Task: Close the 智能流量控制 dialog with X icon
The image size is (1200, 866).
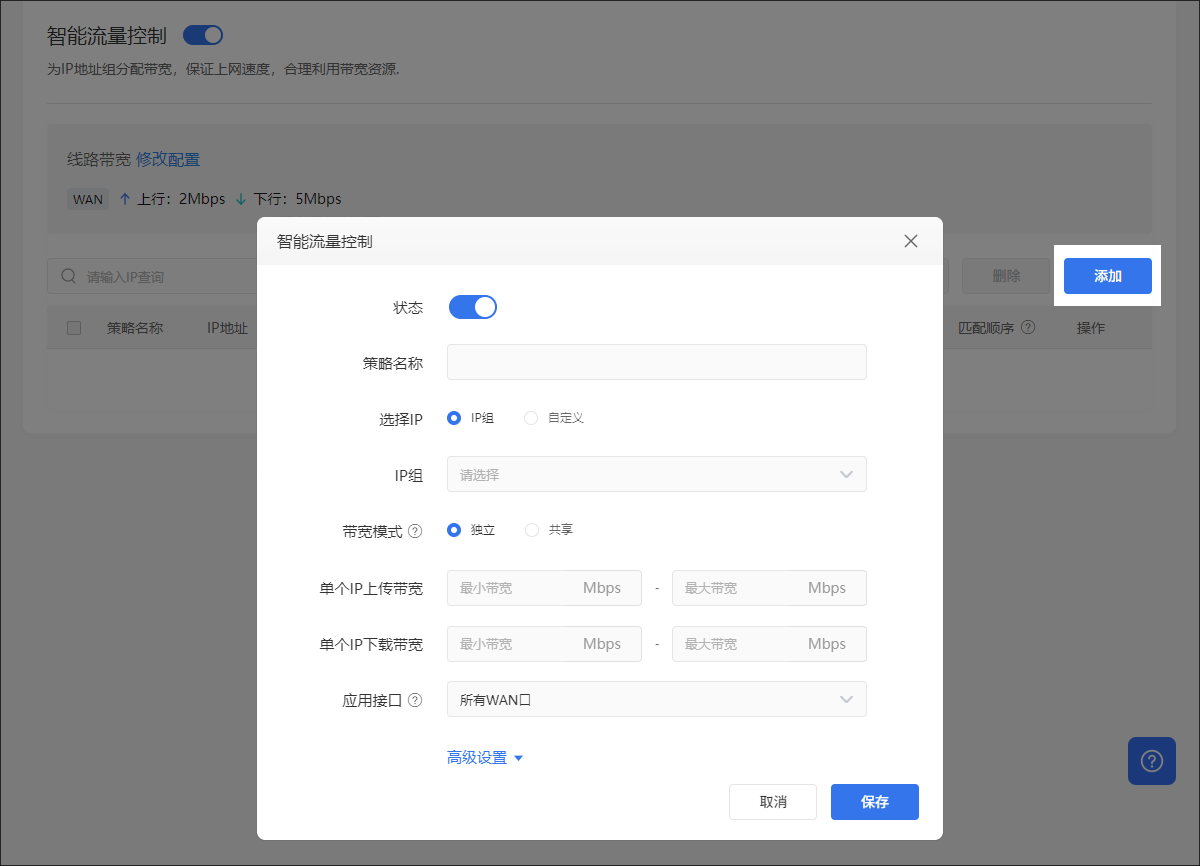Action: 910,241
